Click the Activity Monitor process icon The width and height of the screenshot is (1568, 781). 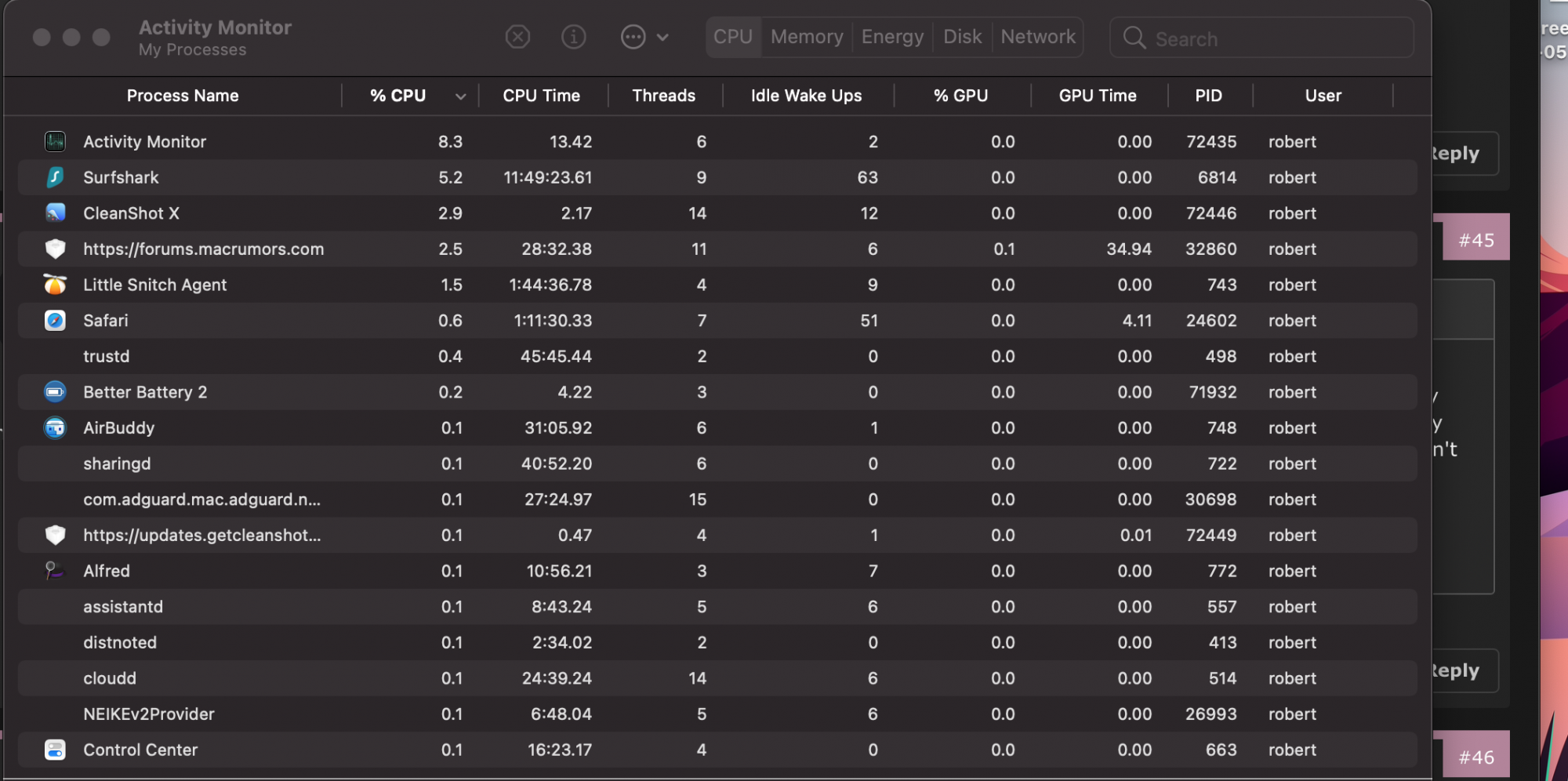[55, 141]
